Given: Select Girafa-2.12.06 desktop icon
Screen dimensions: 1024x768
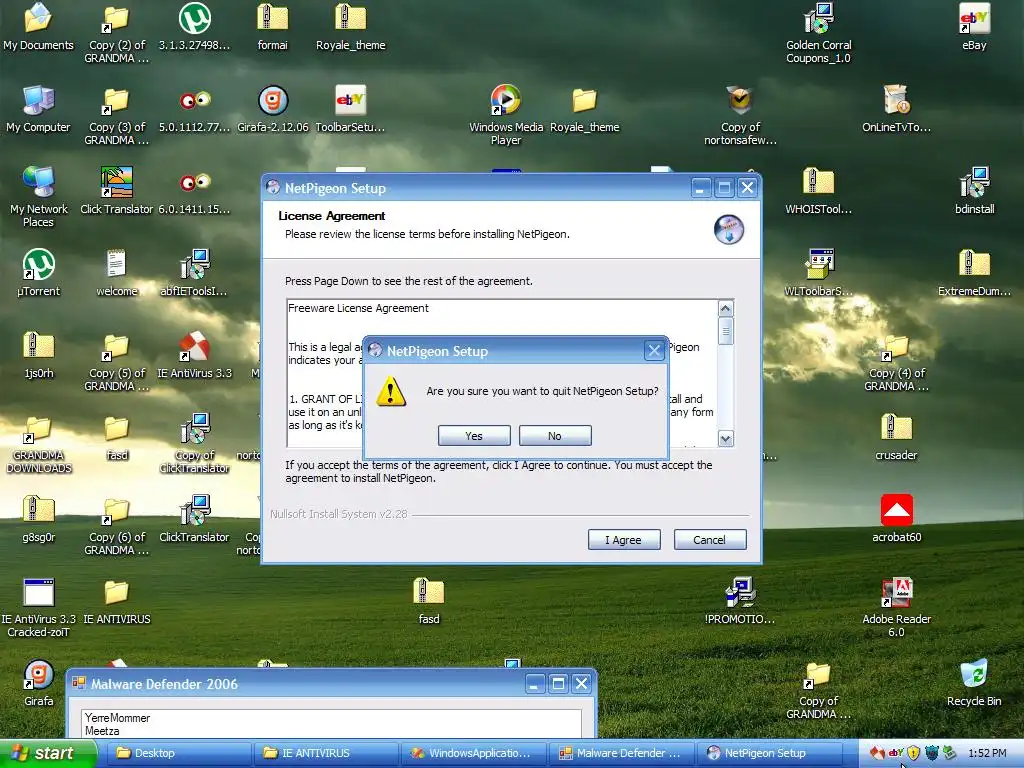Looking at the screenshot, I should (273, 109).
